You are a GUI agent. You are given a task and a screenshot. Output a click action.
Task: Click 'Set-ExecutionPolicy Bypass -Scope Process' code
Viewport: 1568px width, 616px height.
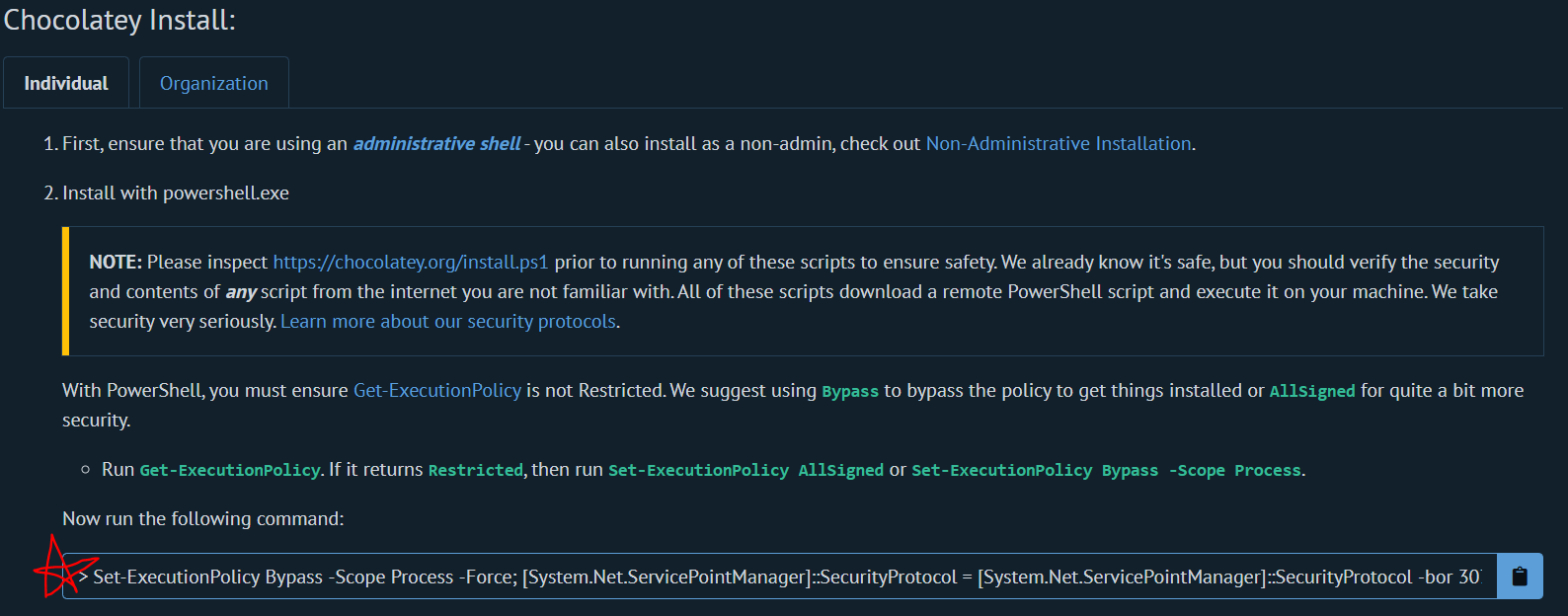1106,471
